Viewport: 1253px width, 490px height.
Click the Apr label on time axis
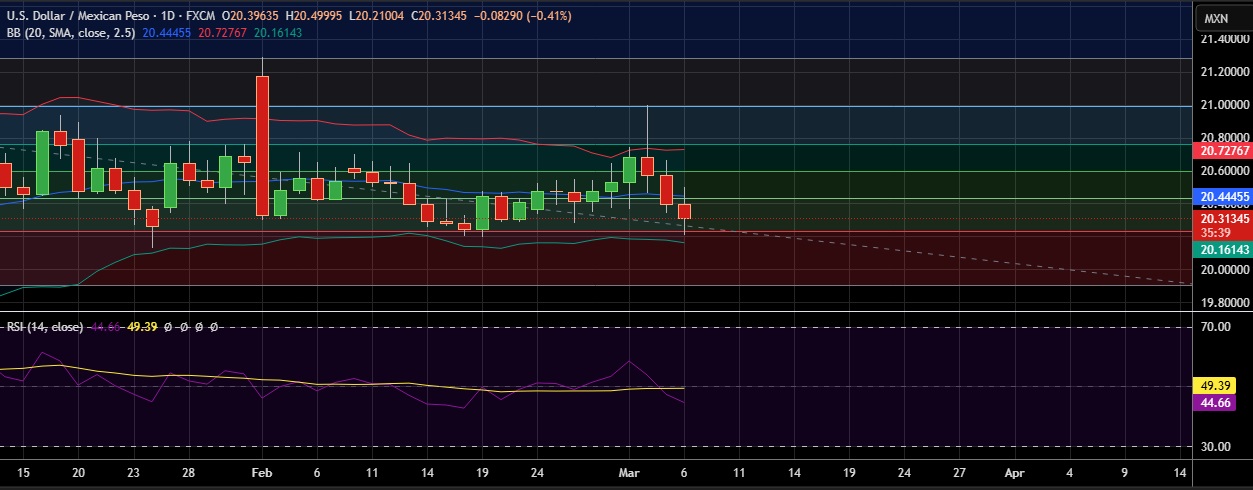(x=1014, y=471)
